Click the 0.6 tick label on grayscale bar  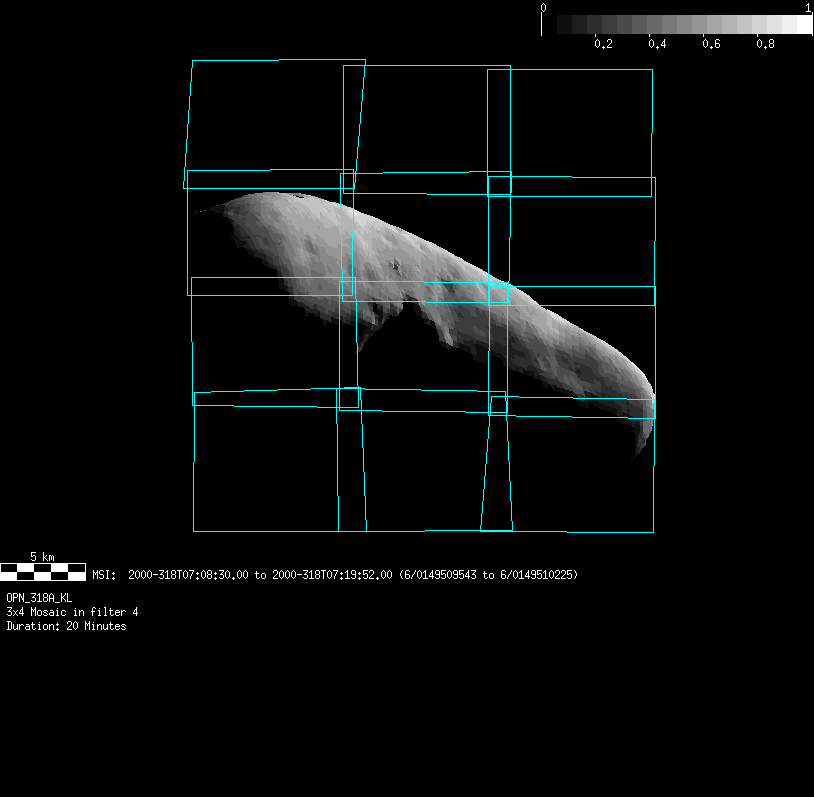(x=711, y=44)
